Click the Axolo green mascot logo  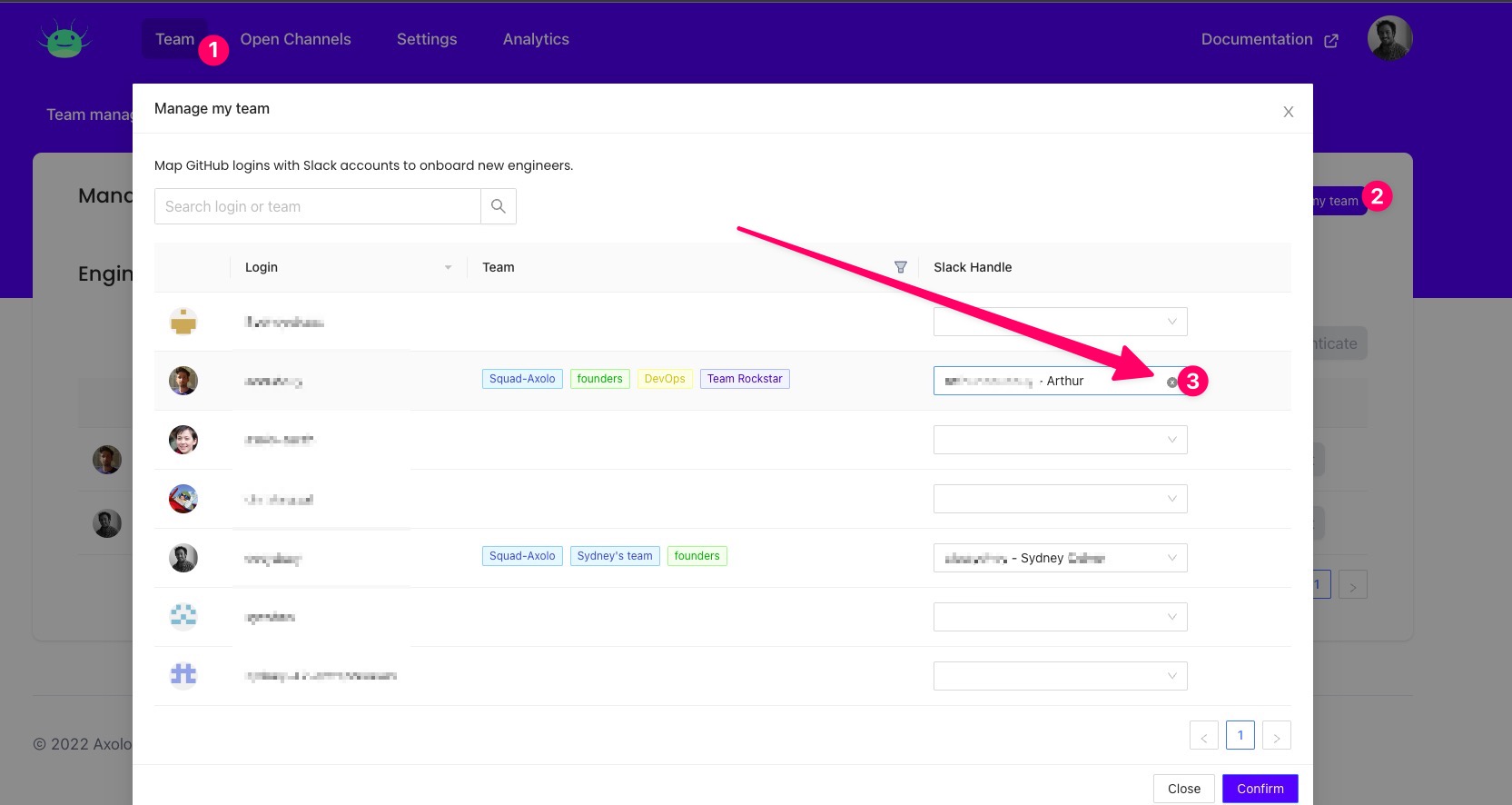pyautogui.click(x=64, y=39)
